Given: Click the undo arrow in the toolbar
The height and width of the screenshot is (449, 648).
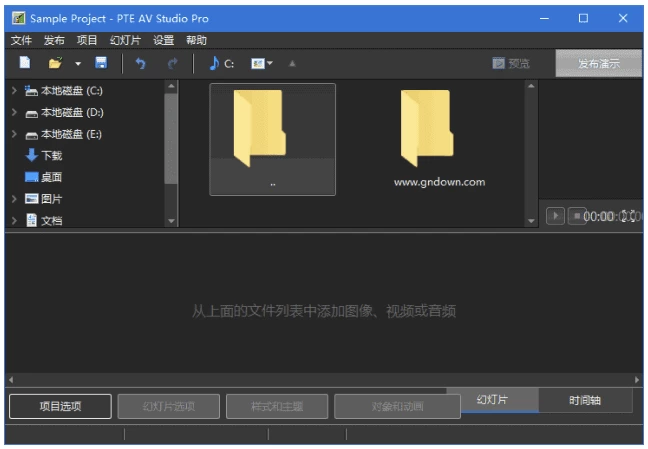Looking at the screenshot, I should (140, 63).
